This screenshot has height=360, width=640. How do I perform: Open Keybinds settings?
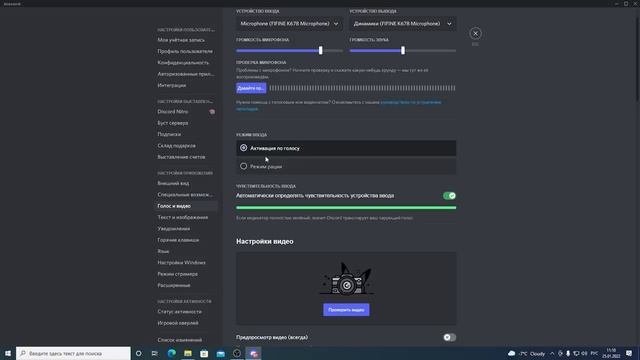pos(178,240)
